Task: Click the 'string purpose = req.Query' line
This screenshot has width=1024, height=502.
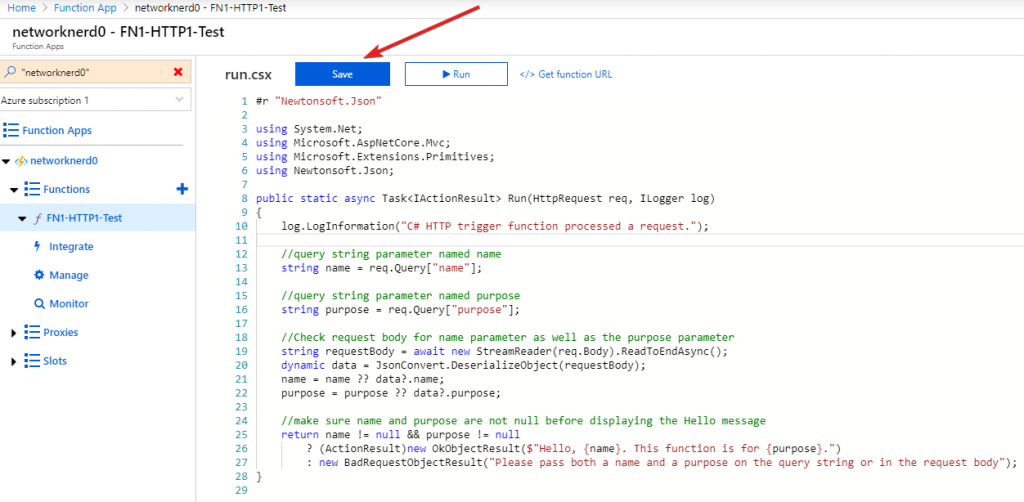Action: click(x=401, y=309)
